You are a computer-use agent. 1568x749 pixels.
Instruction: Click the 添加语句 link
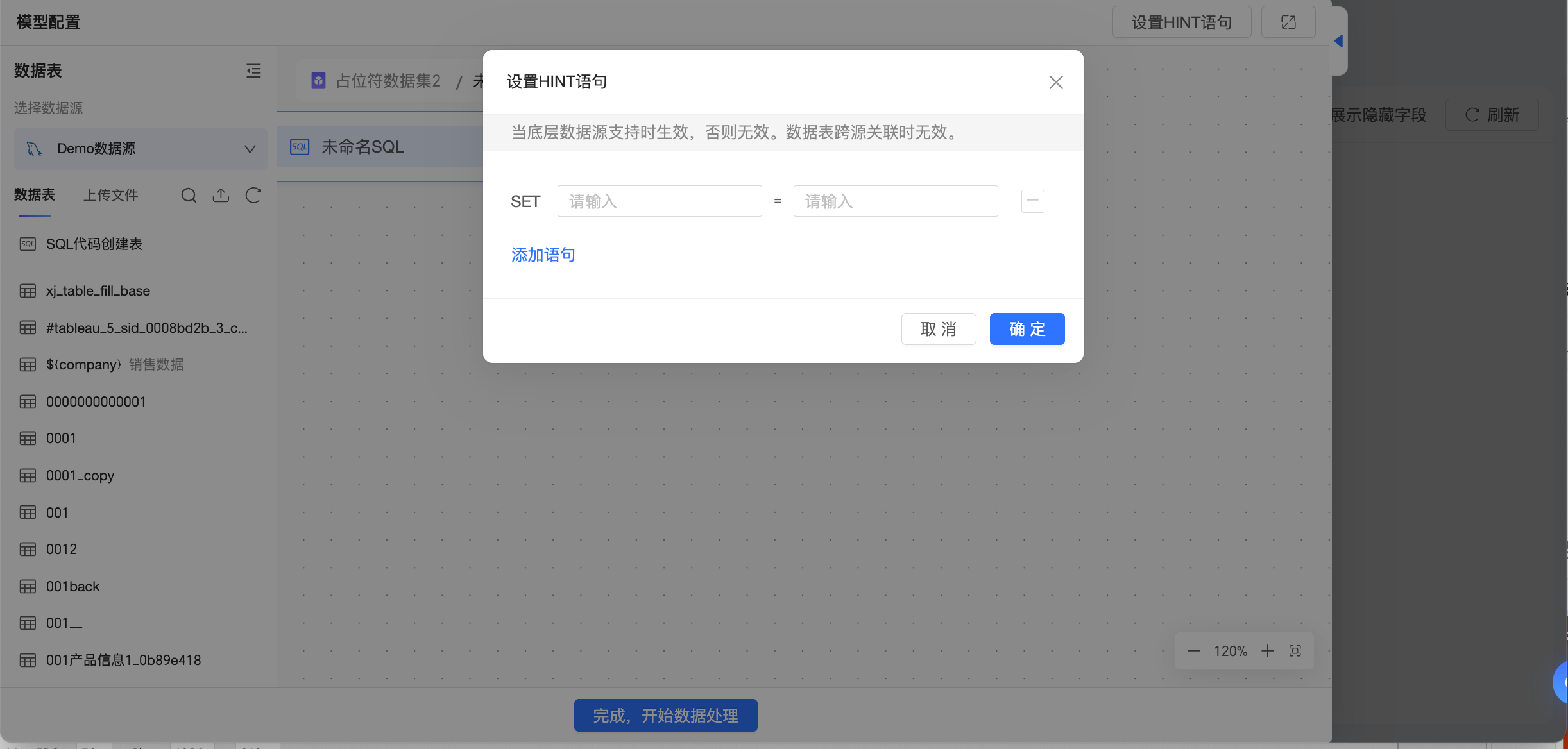point(543,255)
